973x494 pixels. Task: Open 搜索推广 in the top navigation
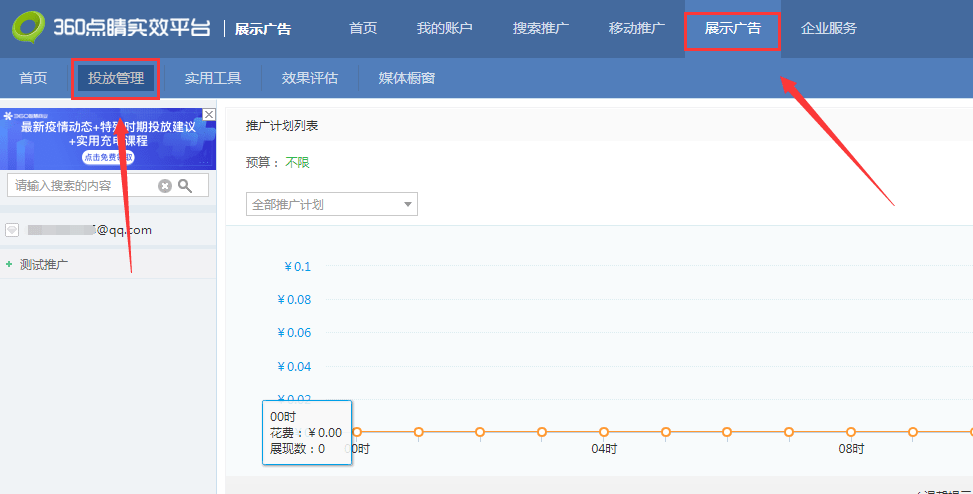click(x=540, y=29)
